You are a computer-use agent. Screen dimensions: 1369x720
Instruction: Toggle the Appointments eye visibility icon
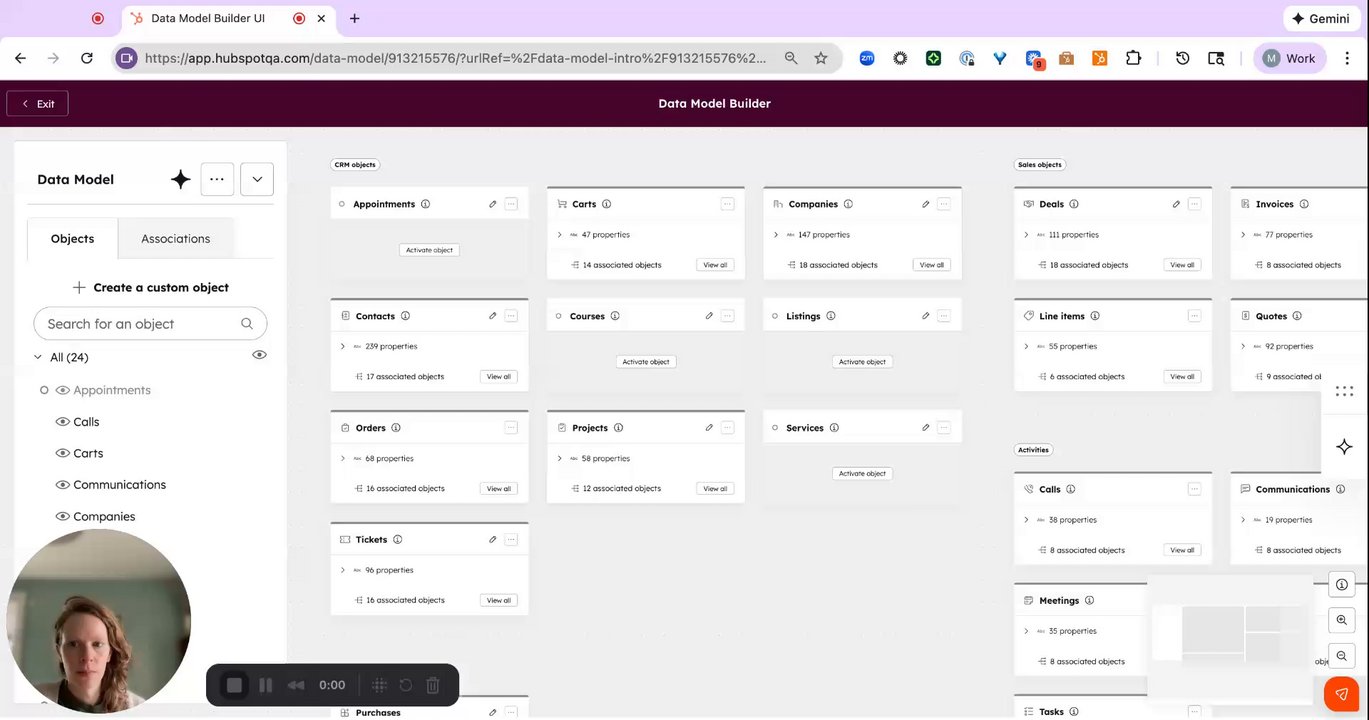point(62,391)
